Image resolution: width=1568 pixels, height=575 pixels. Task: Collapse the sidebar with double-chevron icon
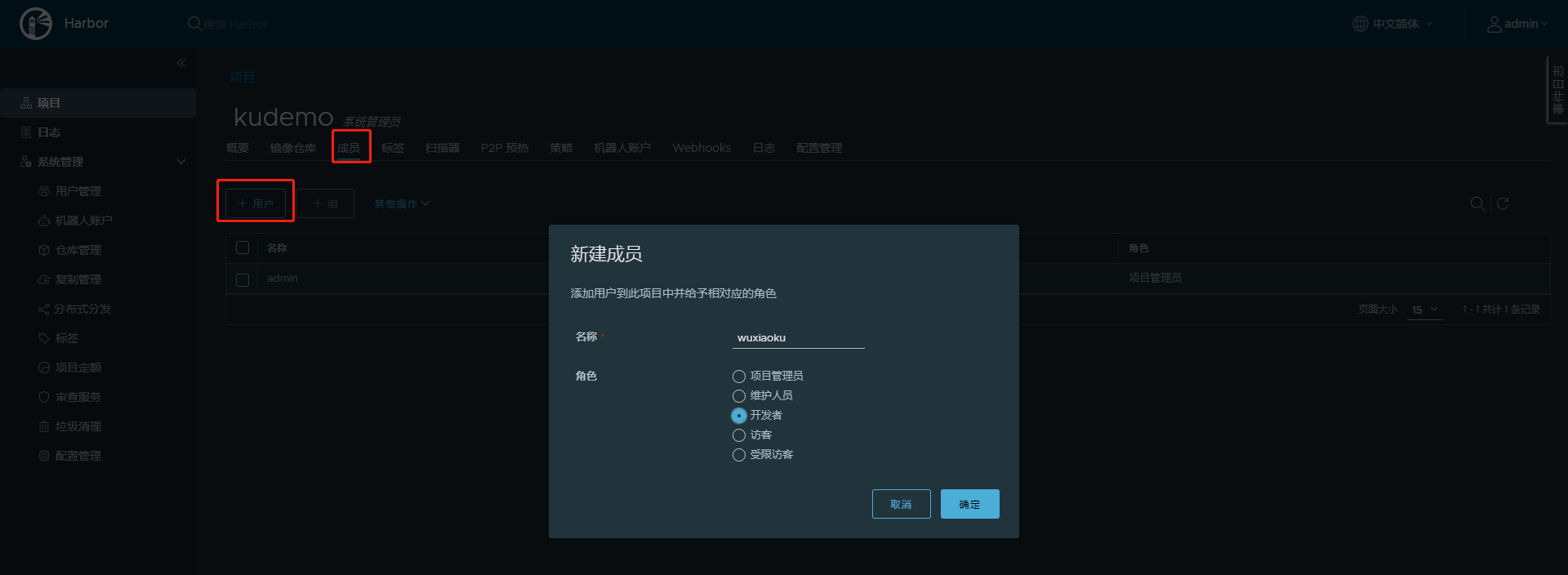(x=181, y=63)
